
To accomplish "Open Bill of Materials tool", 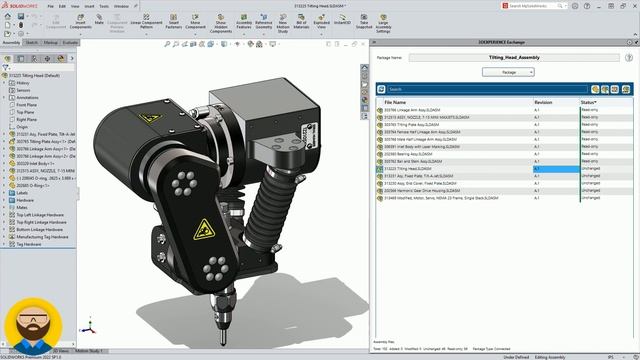I will coord(301,21).
